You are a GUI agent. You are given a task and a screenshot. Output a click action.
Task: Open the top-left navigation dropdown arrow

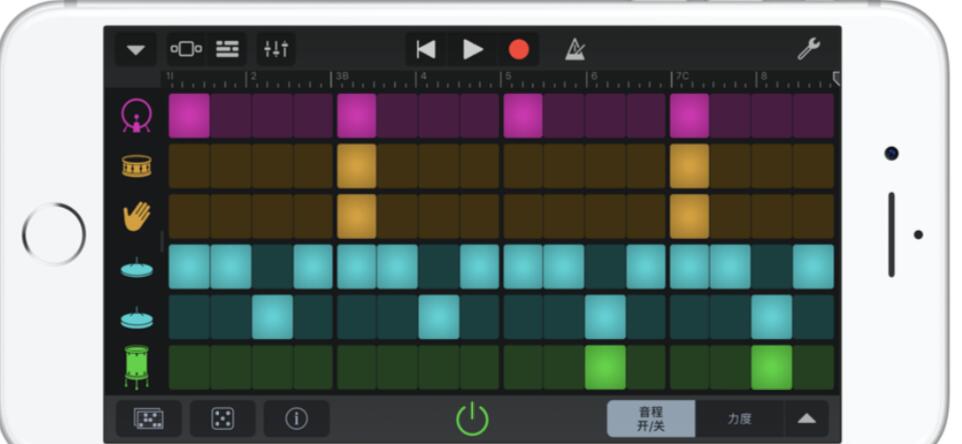click(135, 49)
